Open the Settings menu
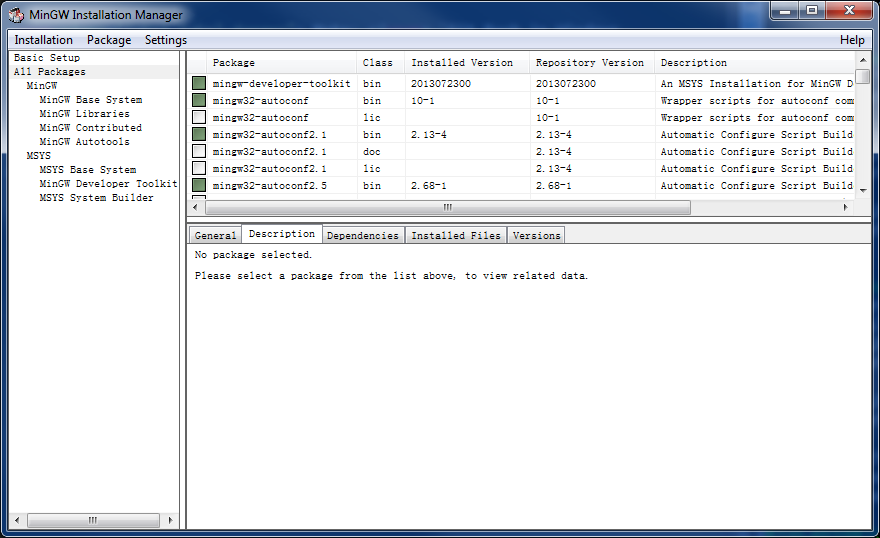Image resolution: width=880 pixels, height=538 pixels. (166, 40)
